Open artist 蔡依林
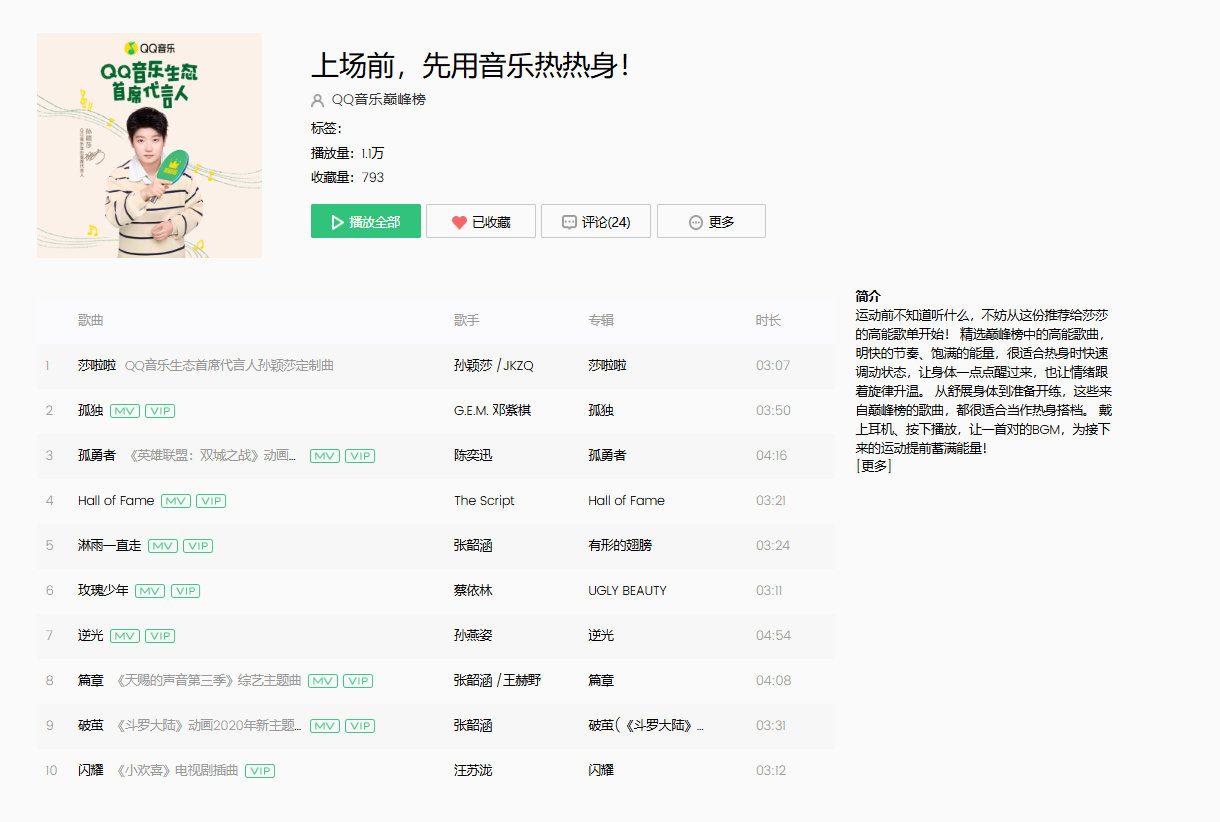This screenshot has width=1220, height=822. (473, 591)
